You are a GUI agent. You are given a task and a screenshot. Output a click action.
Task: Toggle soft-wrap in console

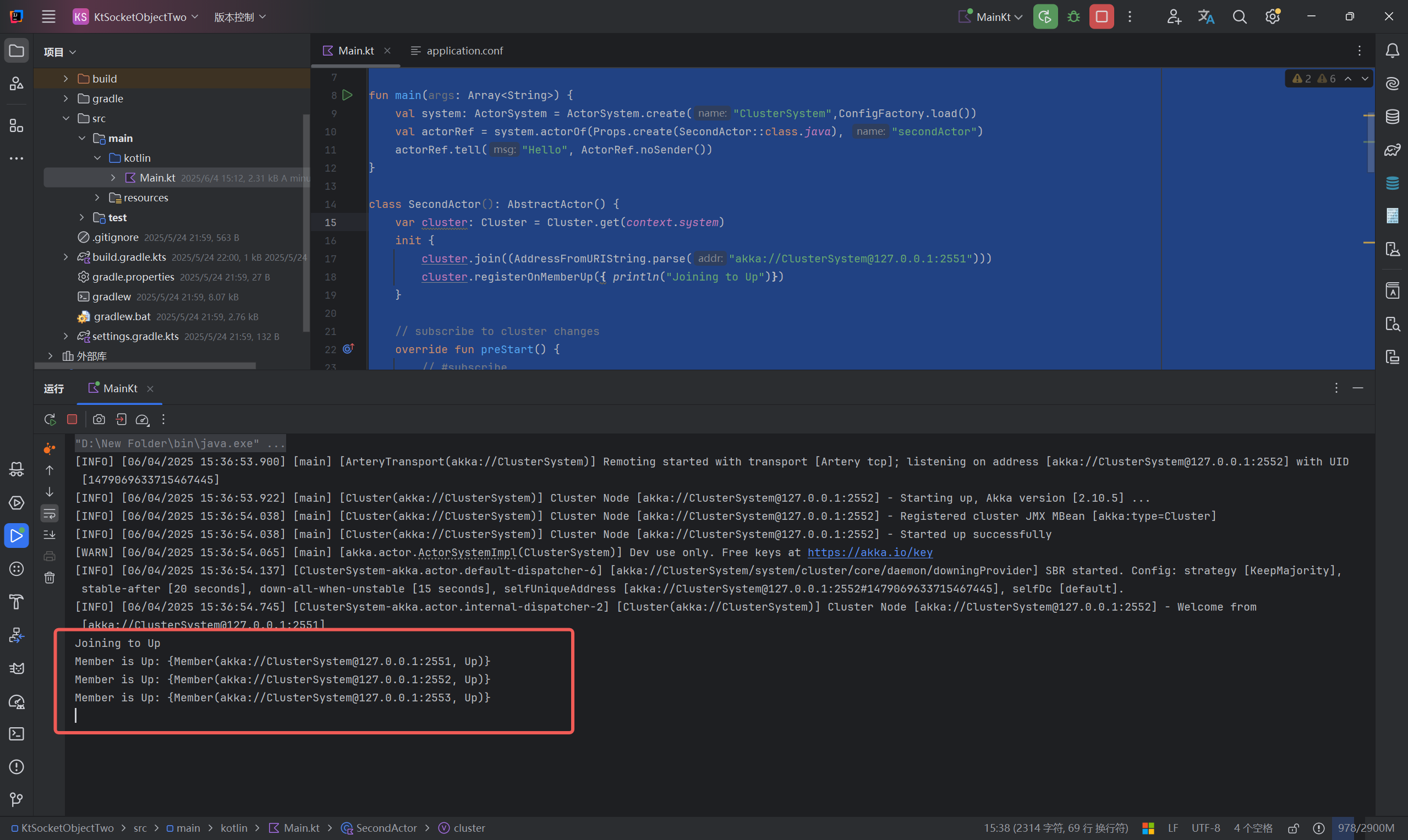[x=50, y=513]
